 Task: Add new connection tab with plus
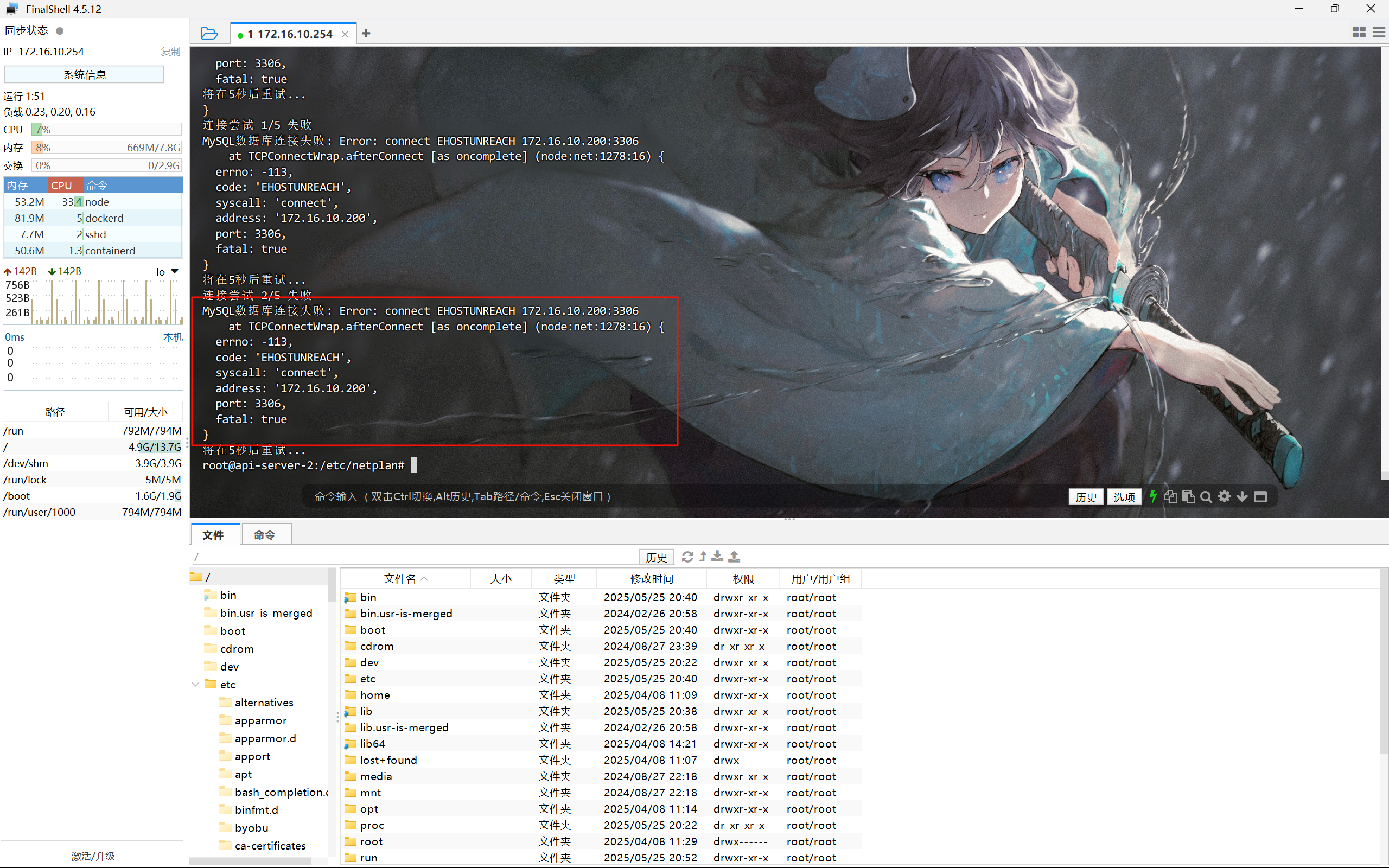coord(366,33)
